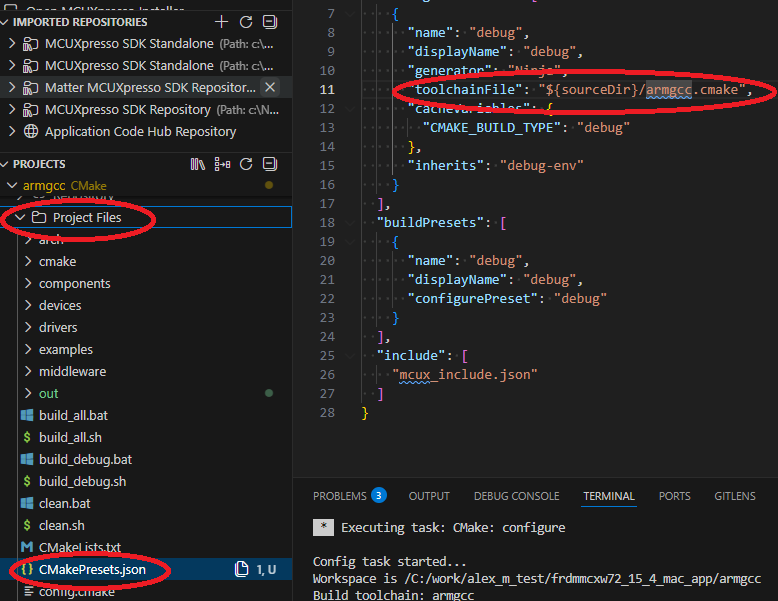This screenshot has height=601, width=778.
Task: Expand the components folder
Action: (28, 283)
